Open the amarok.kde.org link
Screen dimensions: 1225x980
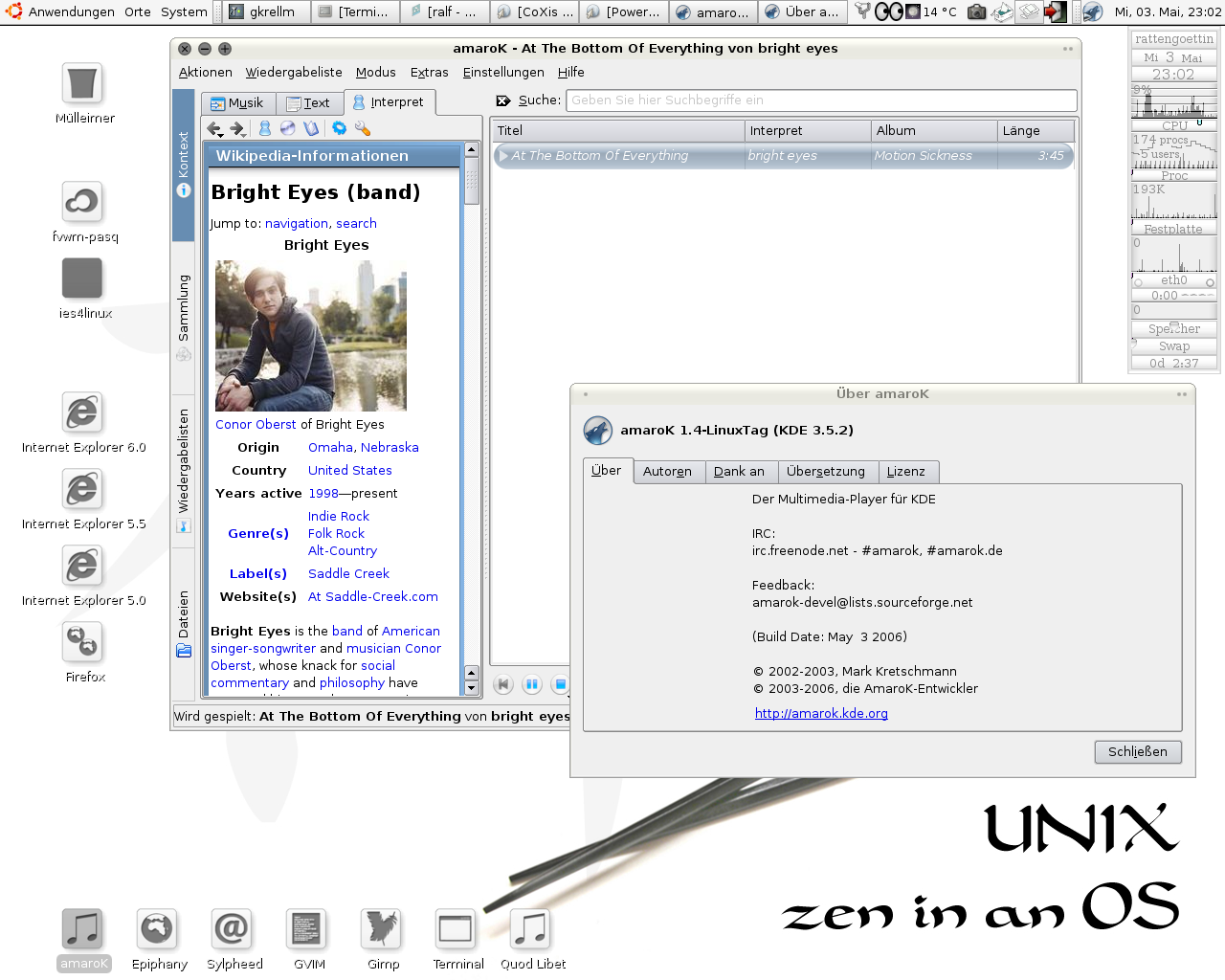click(x=821, y=714)
